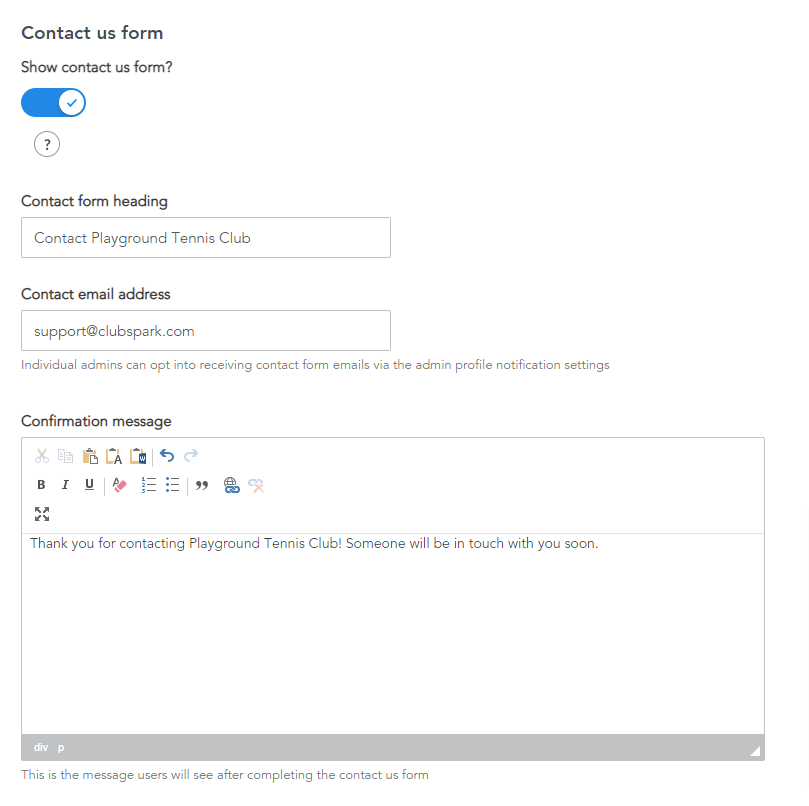Toggle Bold formatting
Image resolution: width=809 pixels, height=806 pixels.
click(x=41, y=485)
